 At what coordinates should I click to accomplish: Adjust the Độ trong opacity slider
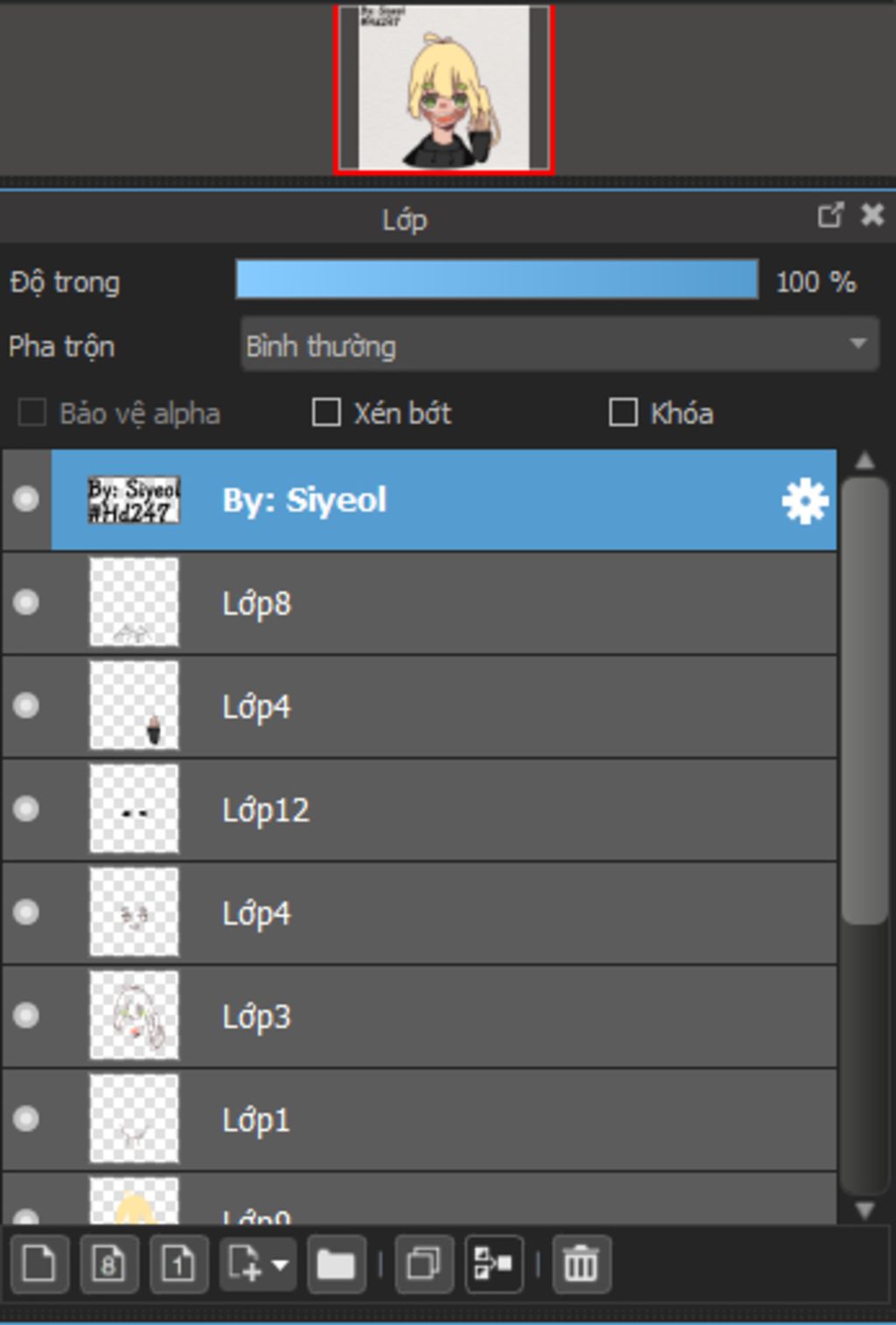(x=496, y=280)
